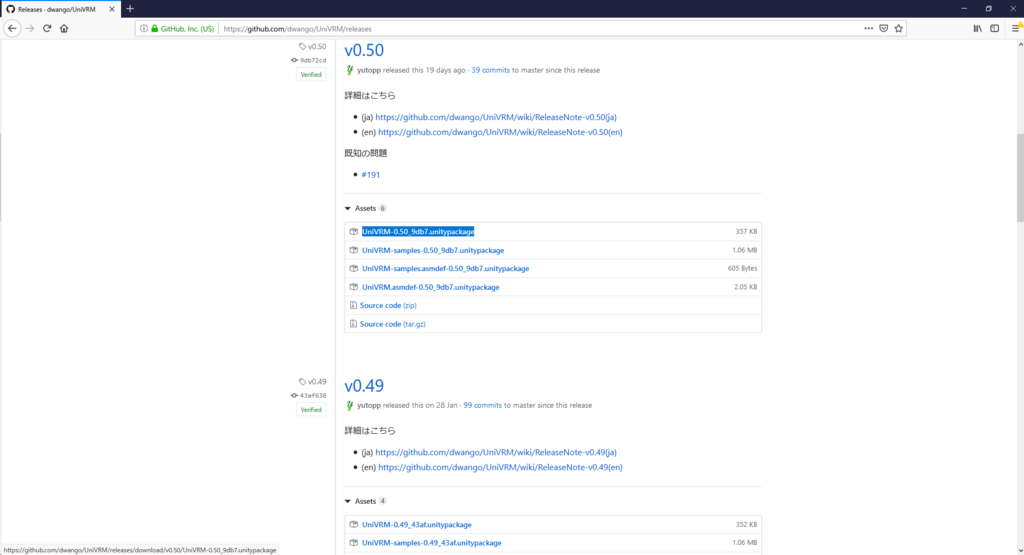Toggle the browser sidebar icon

pyautogui.click(x=995, y=29)
